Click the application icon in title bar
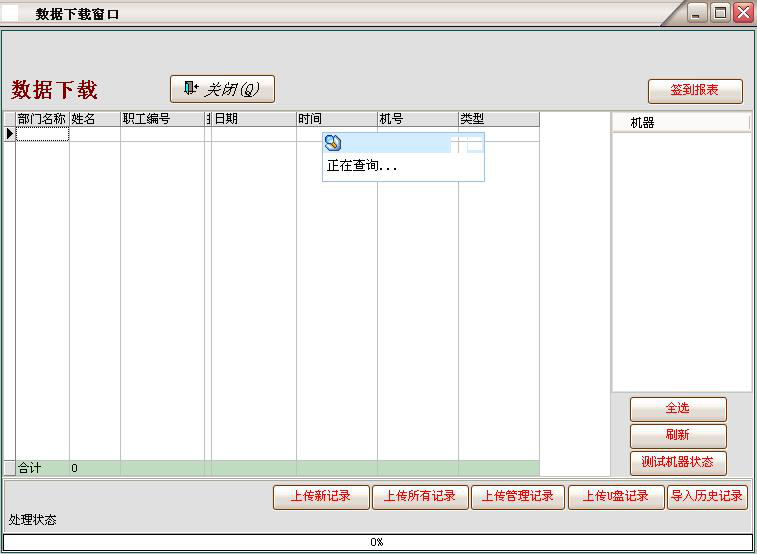757x554 pixels. (x=13, y=13)
